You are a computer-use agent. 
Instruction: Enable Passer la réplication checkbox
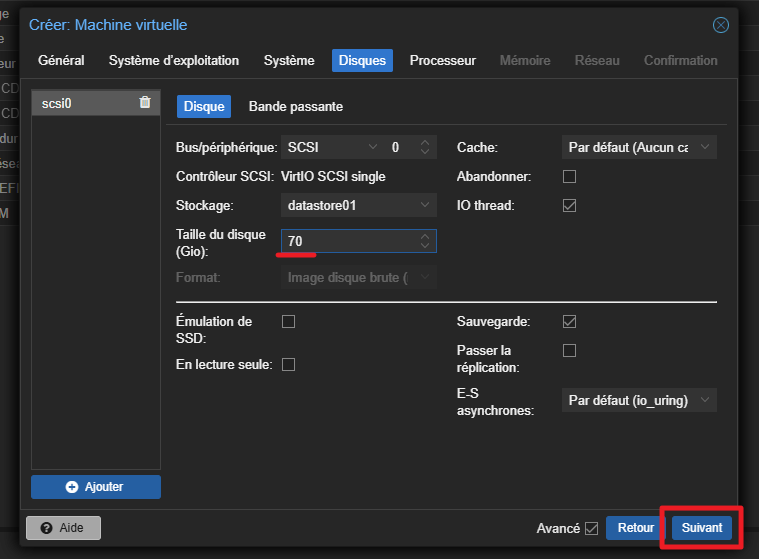[569, 350]
